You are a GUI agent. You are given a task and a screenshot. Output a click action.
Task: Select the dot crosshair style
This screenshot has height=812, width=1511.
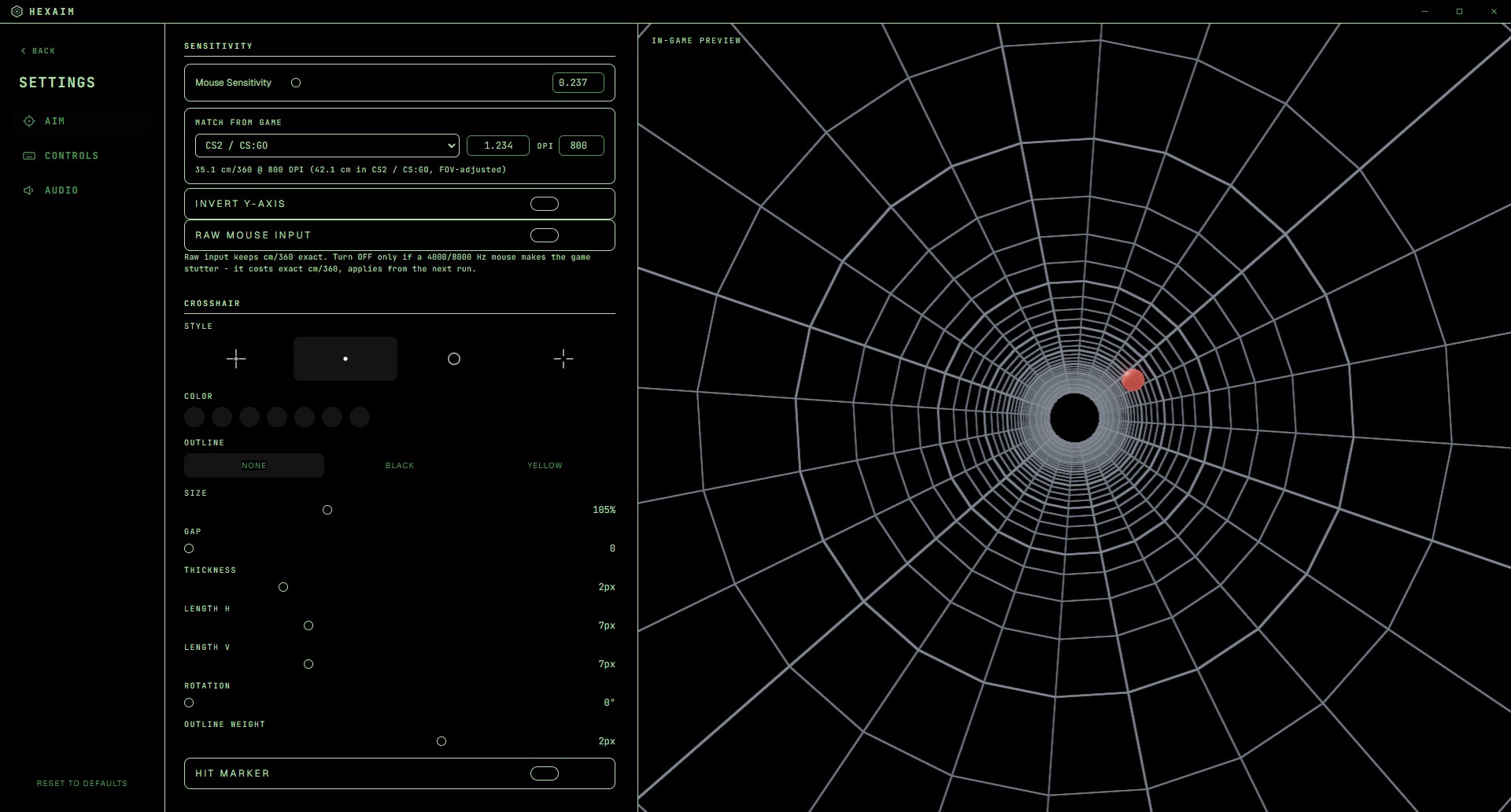tap(345, 359)
